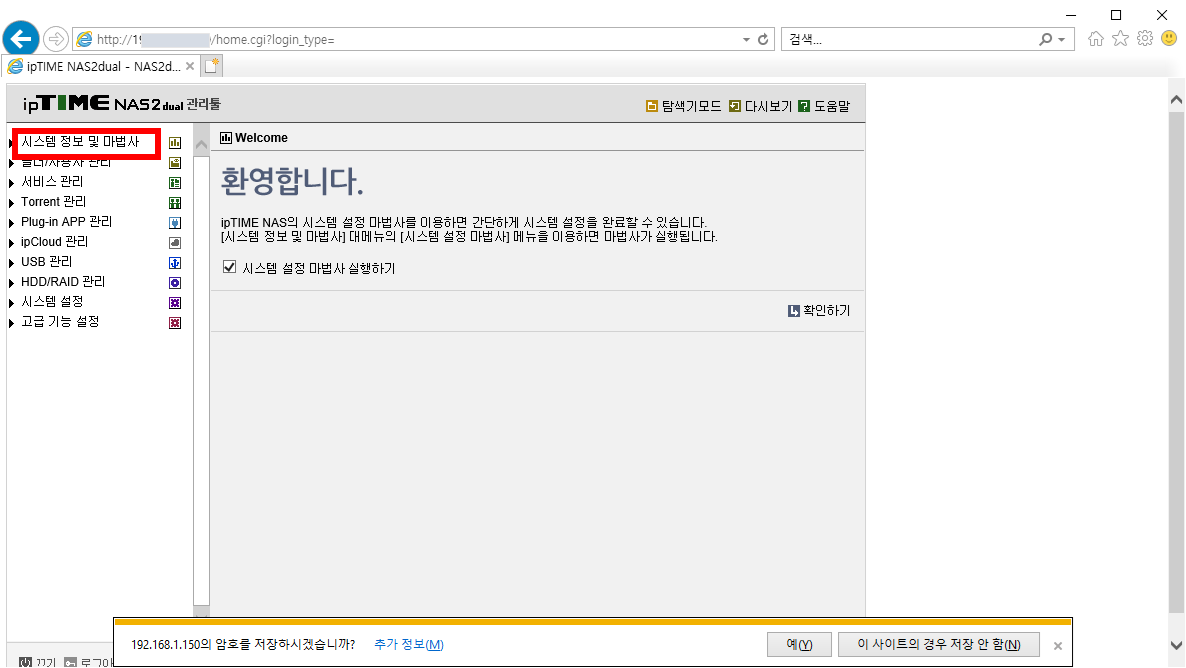Click the icon on the second sidebar row
Image resolution: width=1186 pixels, height=668 pixels.
click(x=175, y=163)
